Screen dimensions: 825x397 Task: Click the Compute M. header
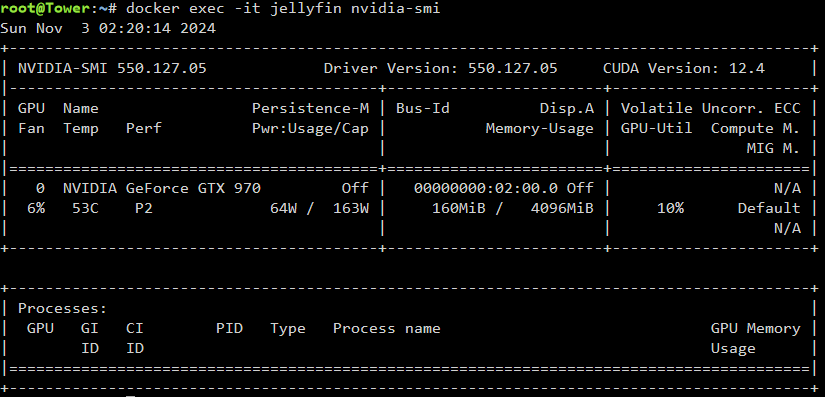pos(756,128)
